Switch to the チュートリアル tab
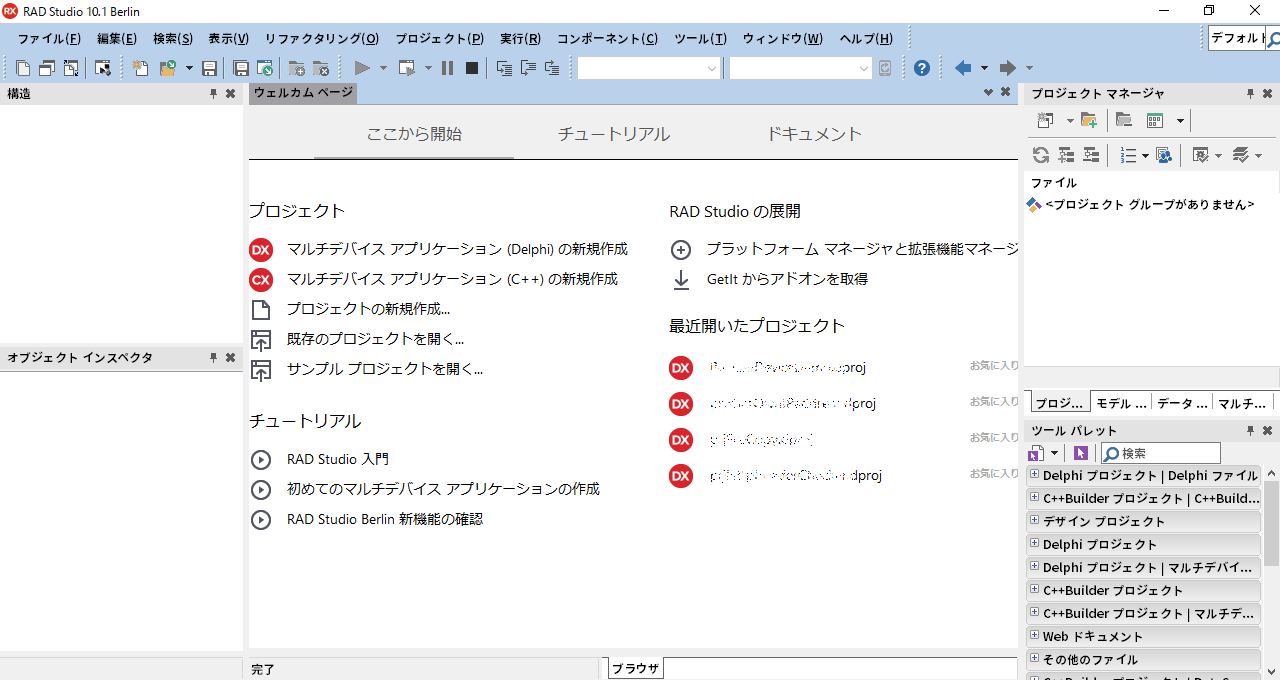This screenshot has width=1280, height=680. pos(612,133)
